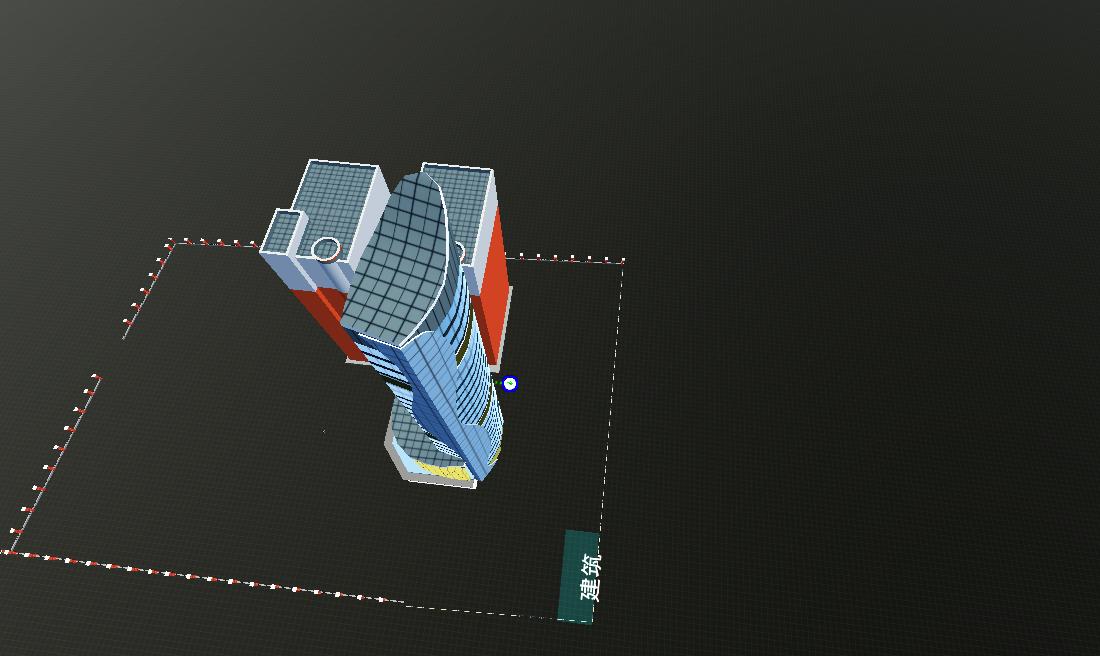Select the yellow podium at the tower base
1100x656 pixels.
click(x=442, y=469)
